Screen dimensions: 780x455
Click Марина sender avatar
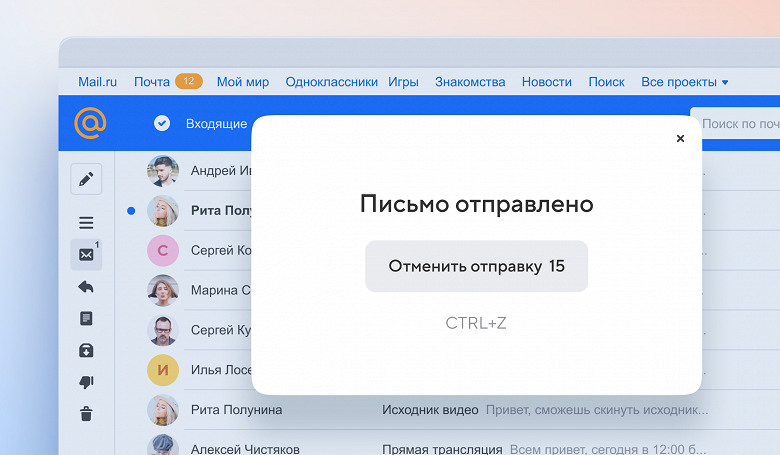(163, 290)
